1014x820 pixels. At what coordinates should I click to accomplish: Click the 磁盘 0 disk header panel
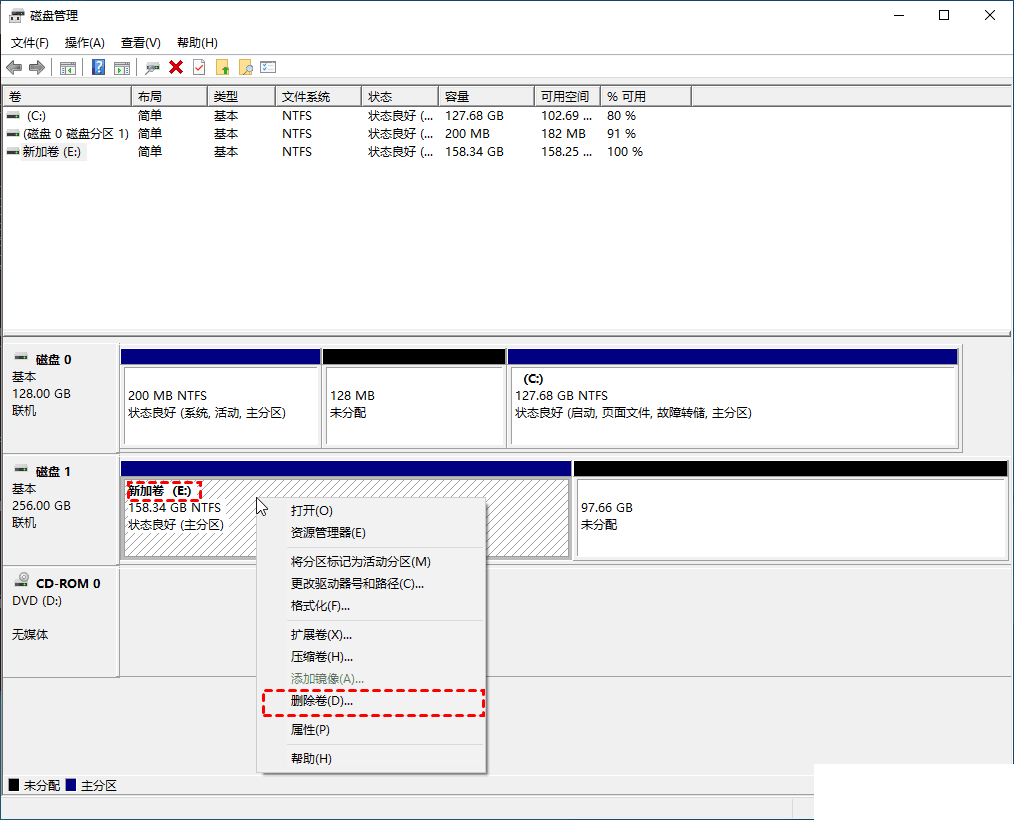pos(61,397)
